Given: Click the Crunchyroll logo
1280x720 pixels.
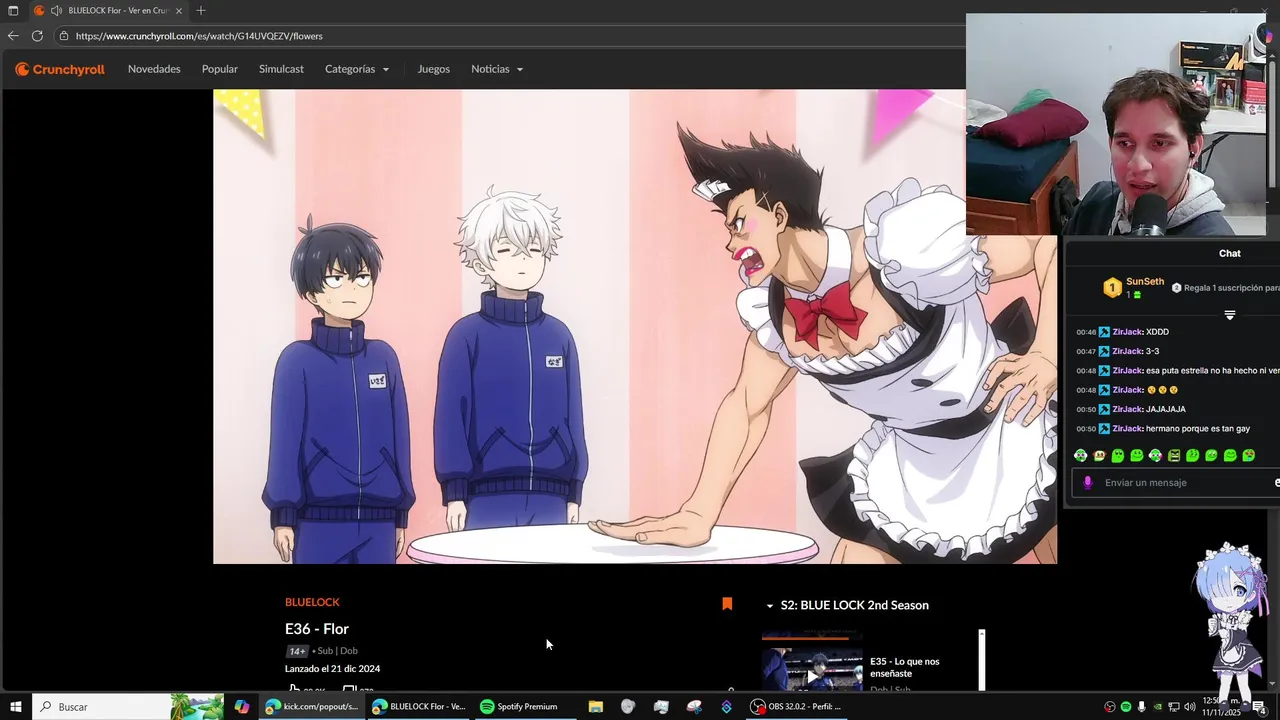Looking at the screenshot, I should [x=60, y=69].
